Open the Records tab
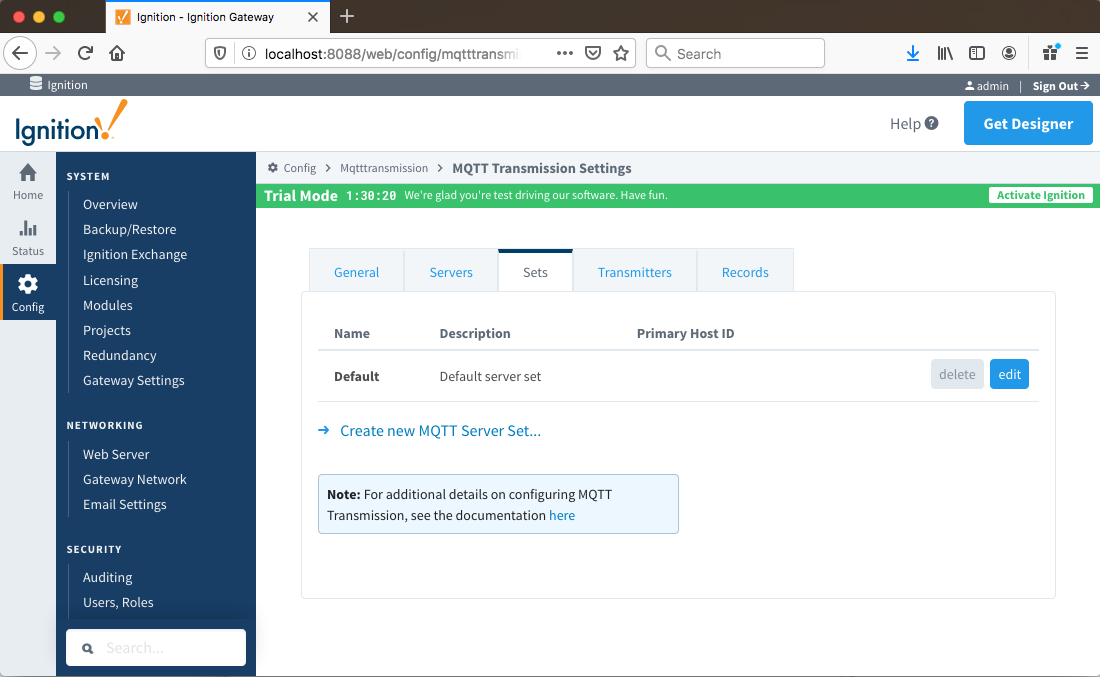Viewport: 1100px width, 677px height. point(745,272)
